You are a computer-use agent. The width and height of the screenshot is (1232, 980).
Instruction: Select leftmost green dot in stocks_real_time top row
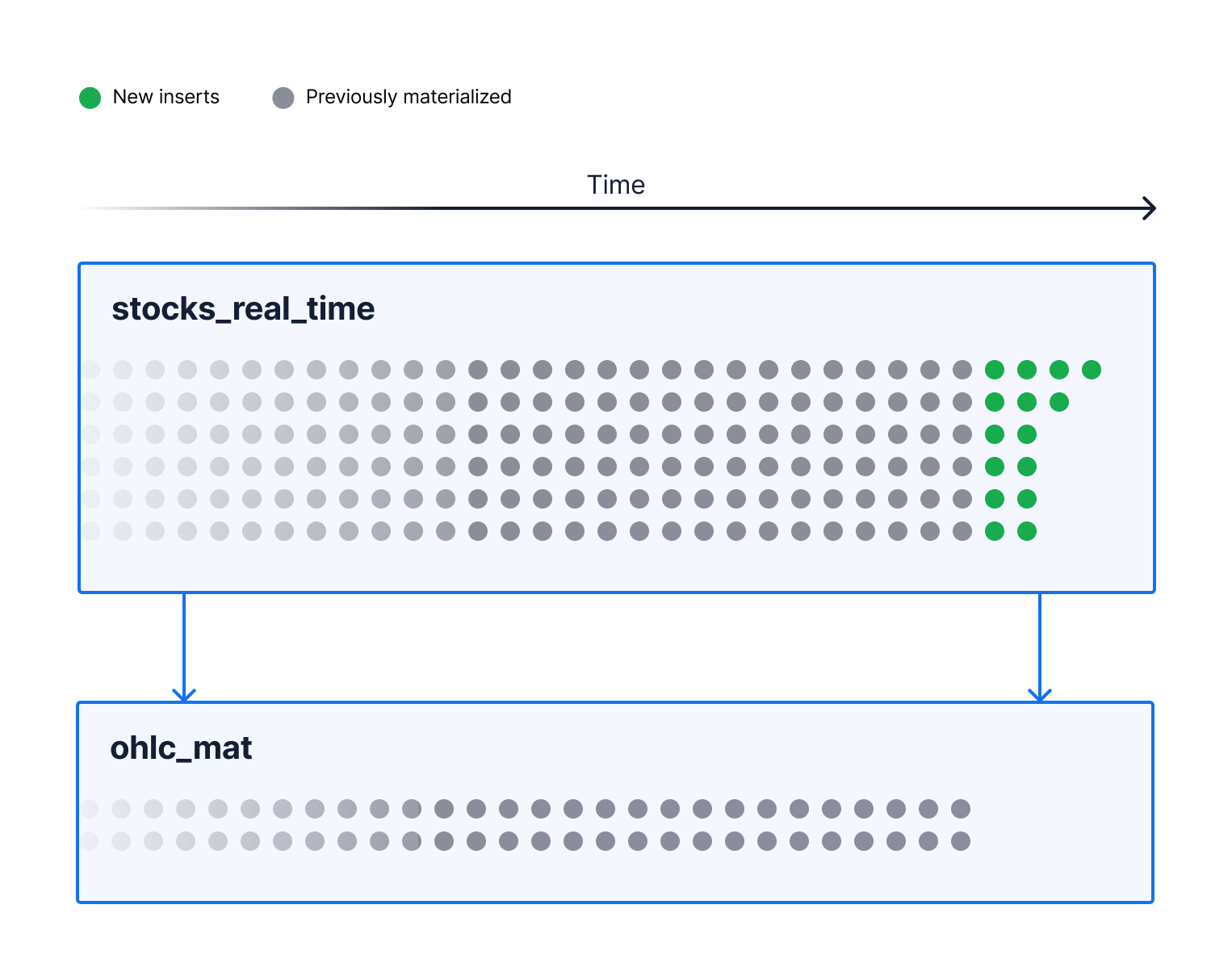995,370
